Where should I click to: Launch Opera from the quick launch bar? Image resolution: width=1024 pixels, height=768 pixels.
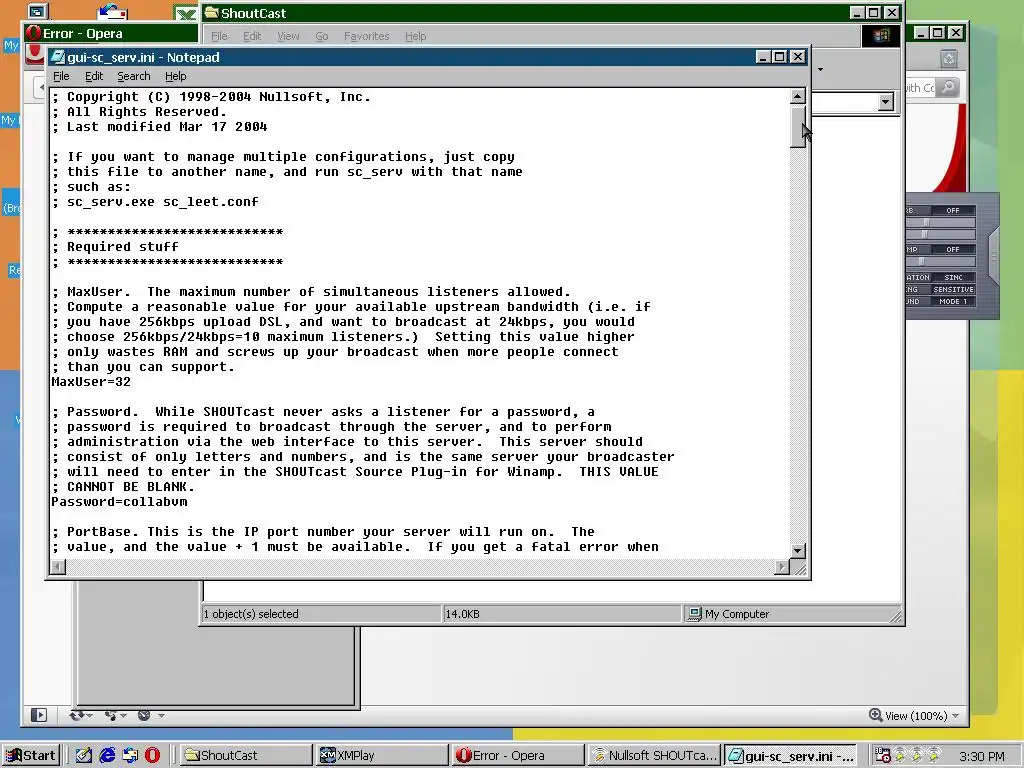click(152, 755)
